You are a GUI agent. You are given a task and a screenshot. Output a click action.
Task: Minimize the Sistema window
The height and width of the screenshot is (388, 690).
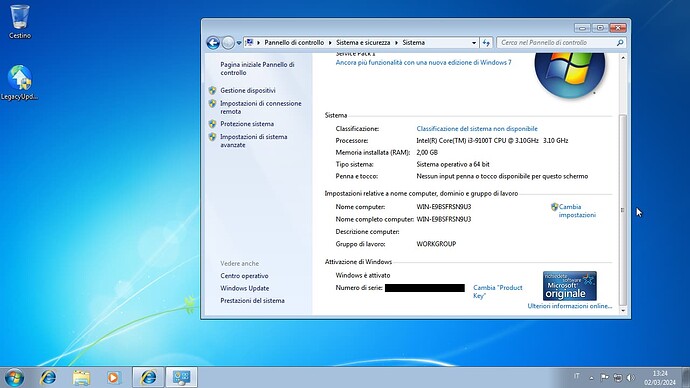(582, 28)
